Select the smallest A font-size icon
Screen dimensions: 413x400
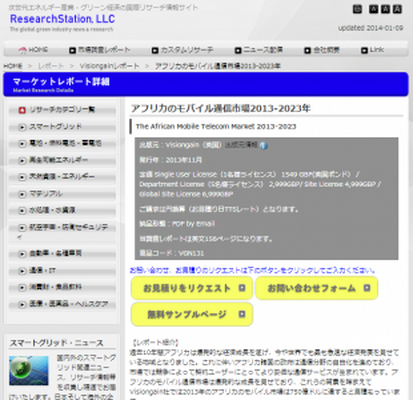374,9
